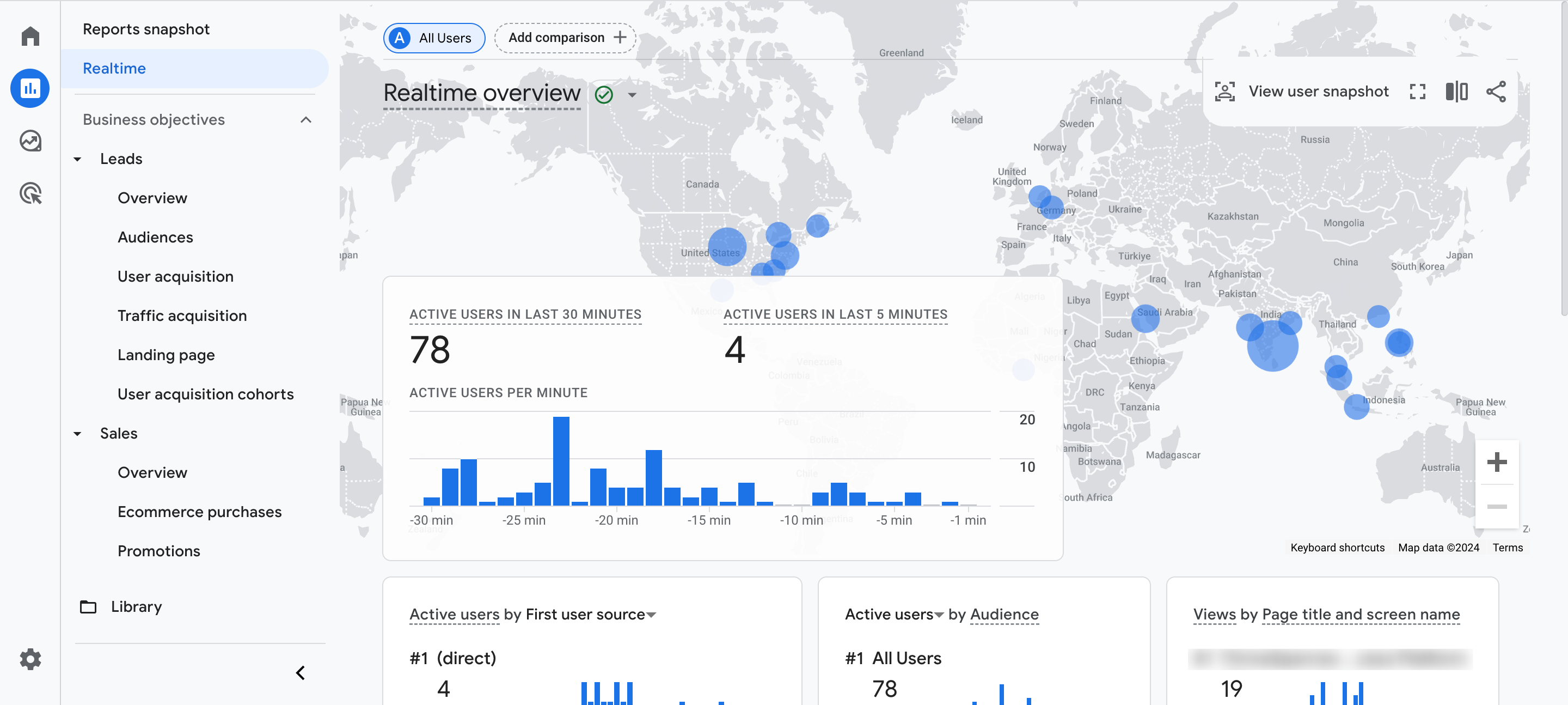Click the Reports bar chart icon
Screen dimensions: 1568x705
click(x=30, y=88)
